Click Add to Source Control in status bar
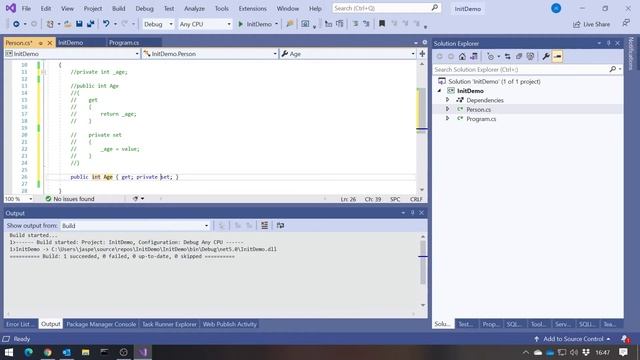This screenshot has height=360, width=640. point(572,339)
